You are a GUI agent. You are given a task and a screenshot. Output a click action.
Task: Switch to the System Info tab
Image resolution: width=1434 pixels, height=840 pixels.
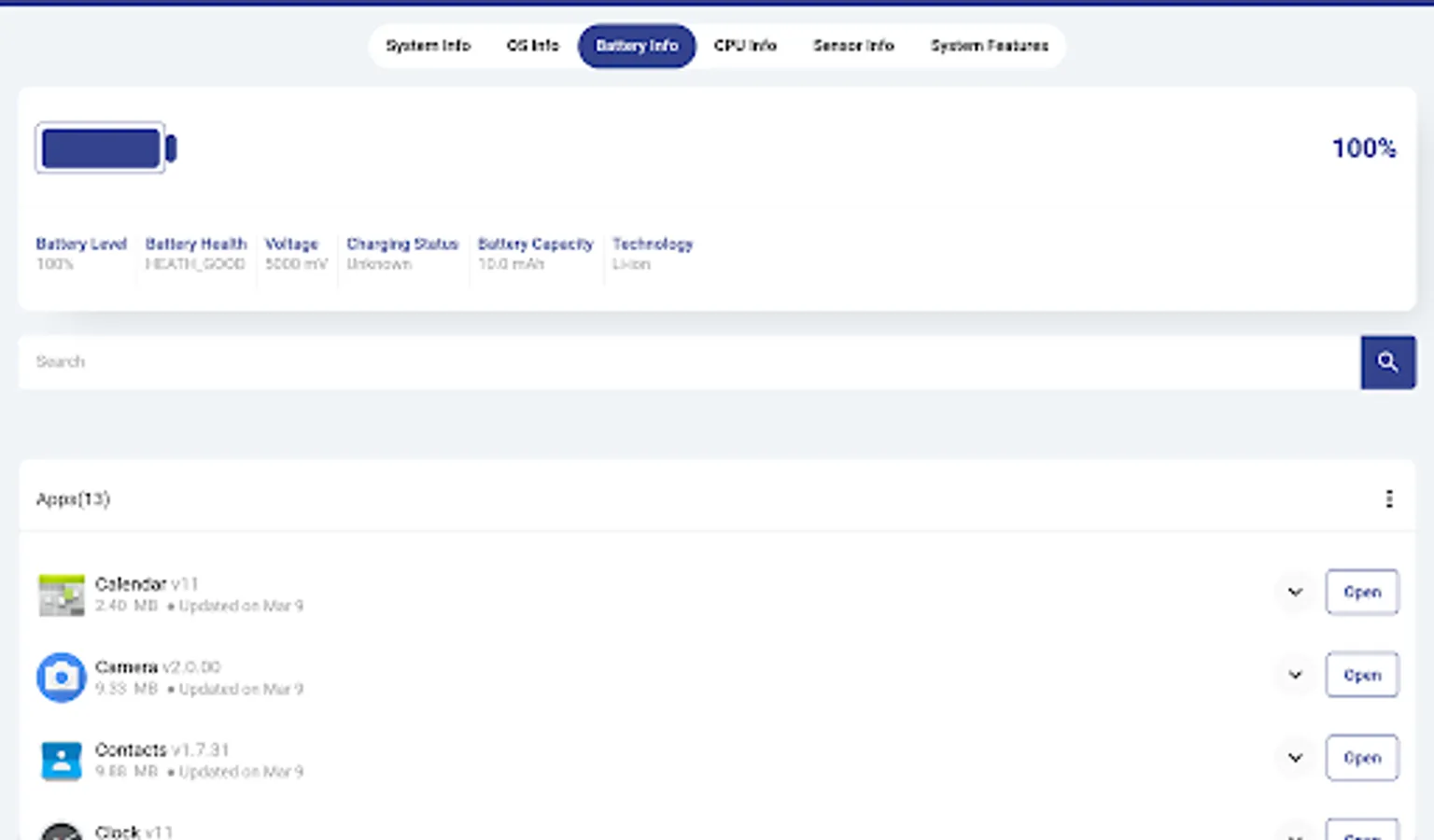coord(429,46)
